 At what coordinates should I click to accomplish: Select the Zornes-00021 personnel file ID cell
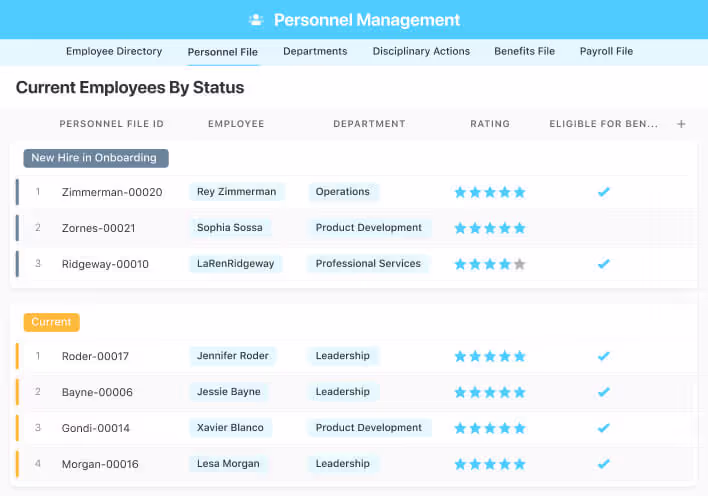click(x=98, y=228)
